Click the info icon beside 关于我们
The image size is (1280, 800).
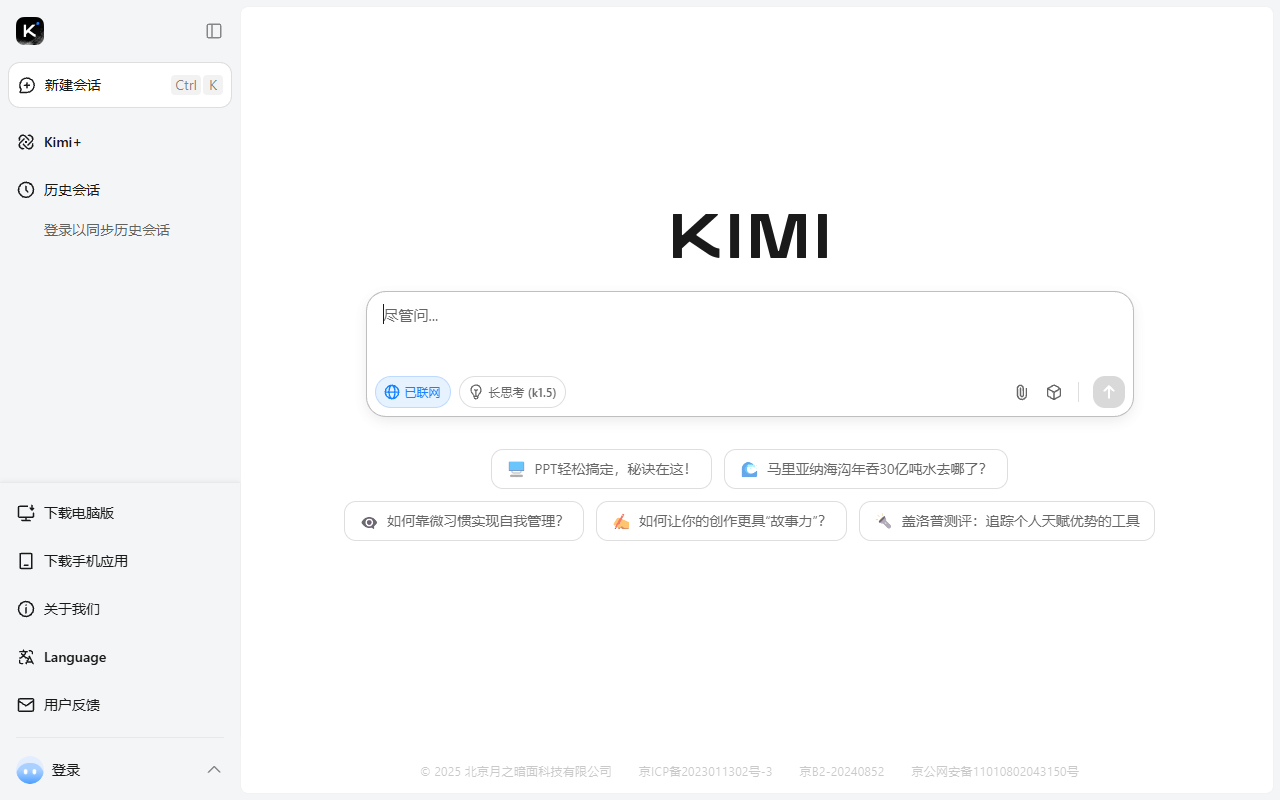tap(26, 609)
